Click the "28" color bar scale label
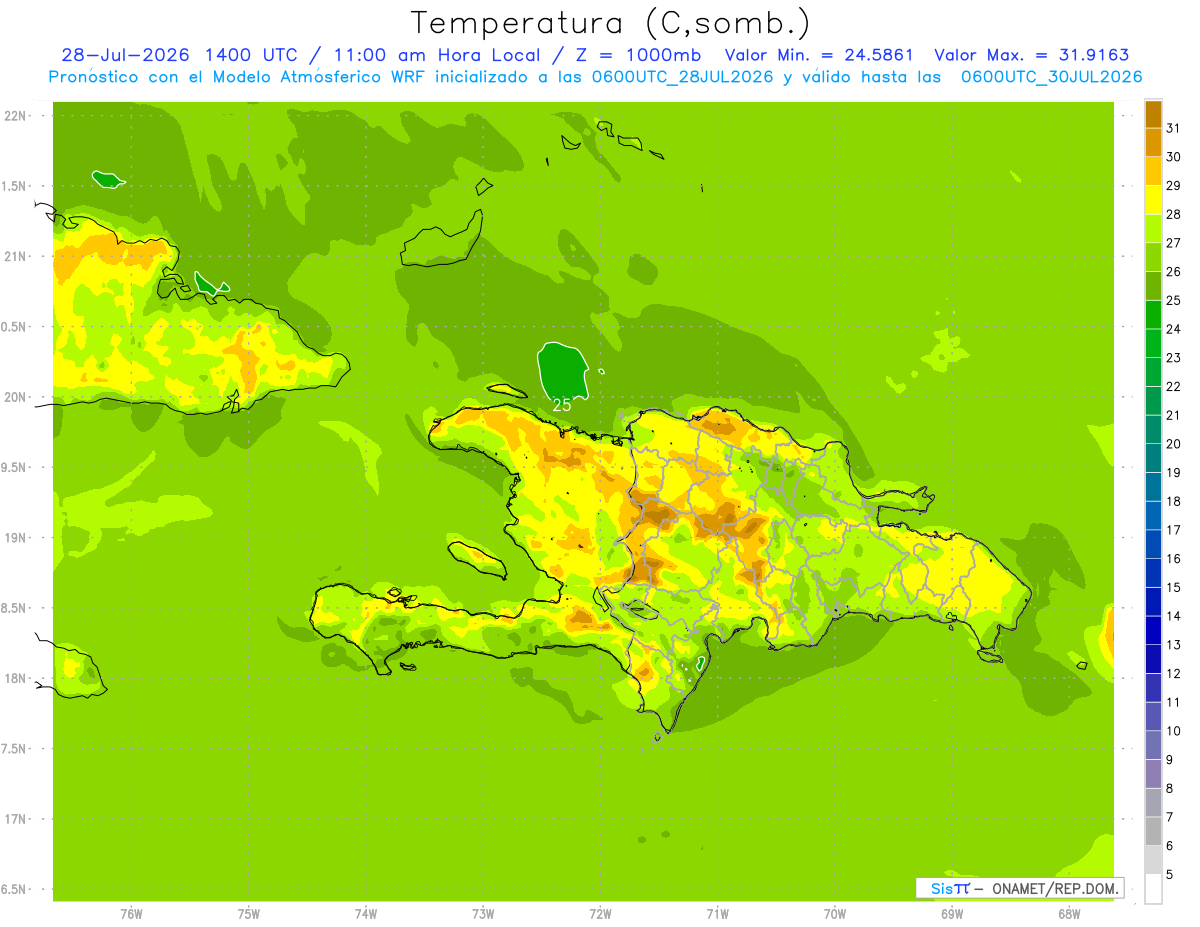Image resolution: width=1200 pixels, height=927 pixels. [1174, 214]
